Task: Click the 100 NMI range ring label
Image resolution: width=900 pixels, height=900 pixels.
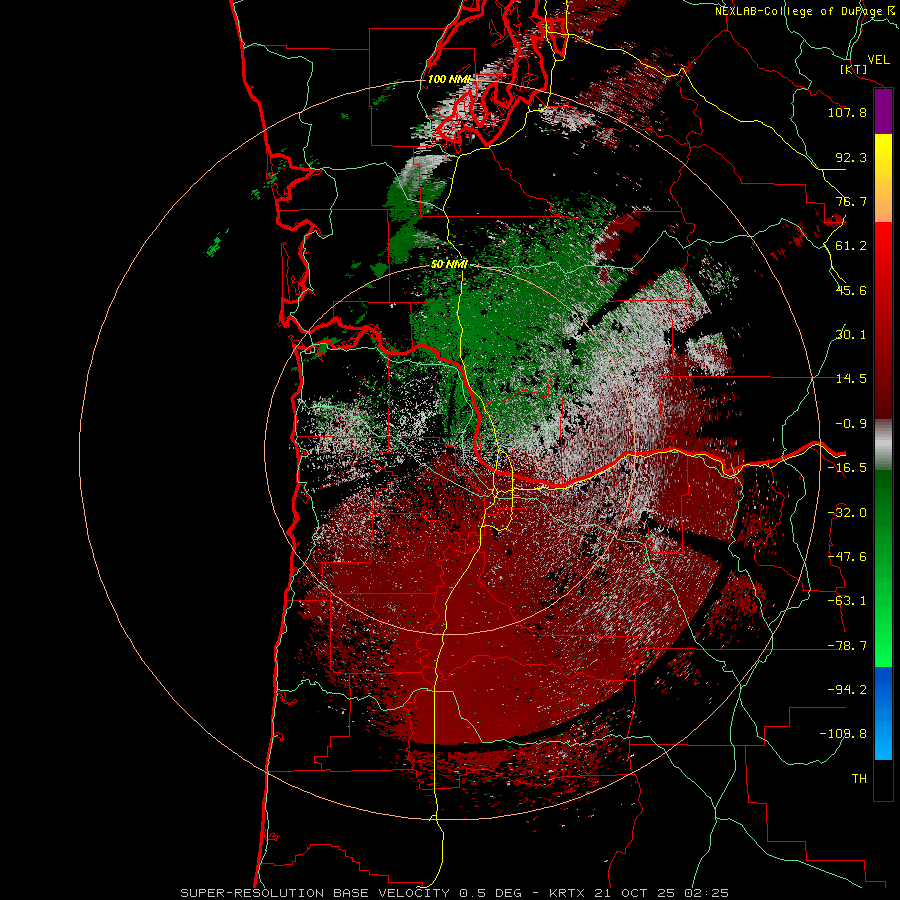Action: point(449,79)
